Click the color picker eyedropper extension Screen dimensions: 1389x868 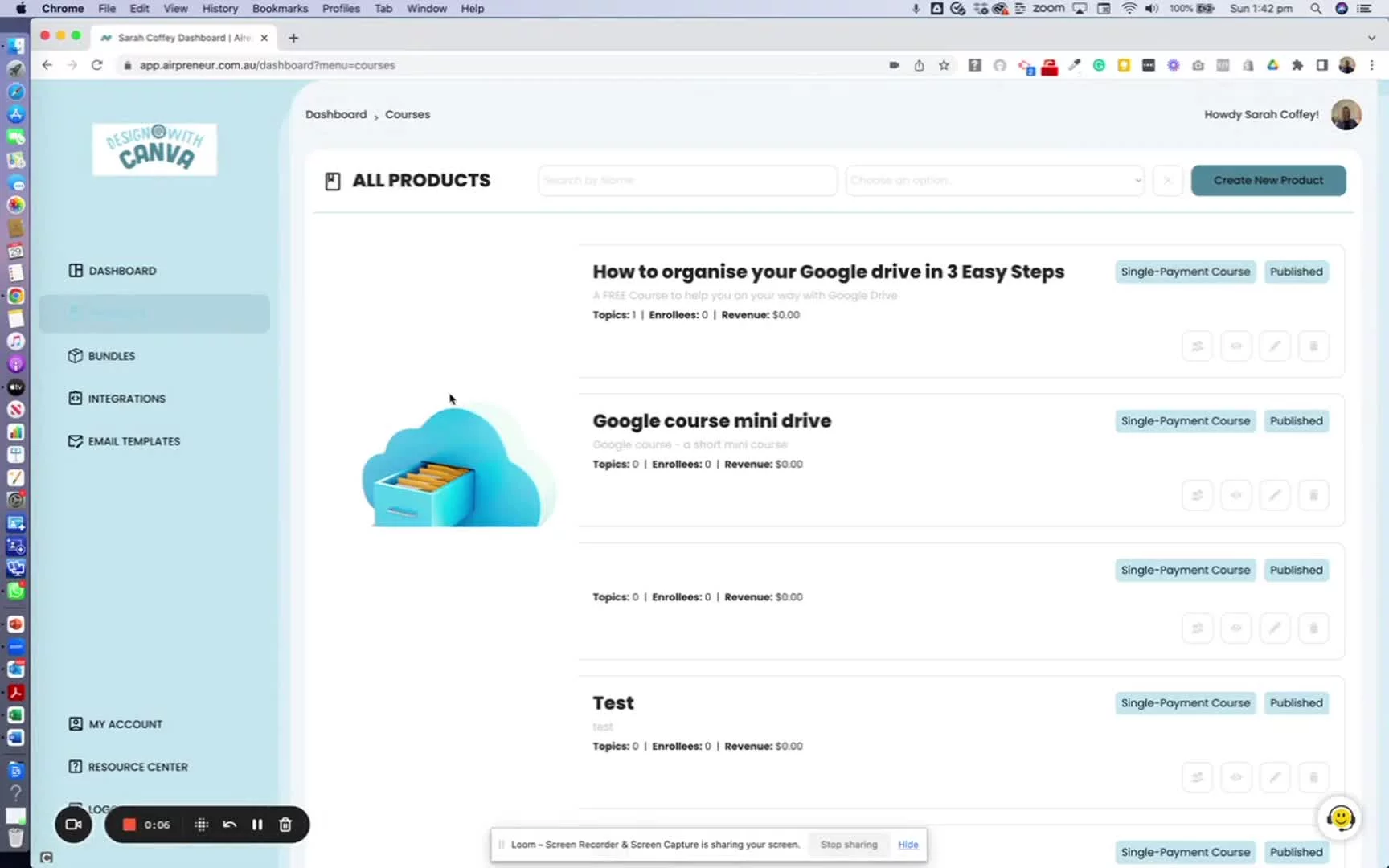pyautogui.click(x=1074, y=65)
